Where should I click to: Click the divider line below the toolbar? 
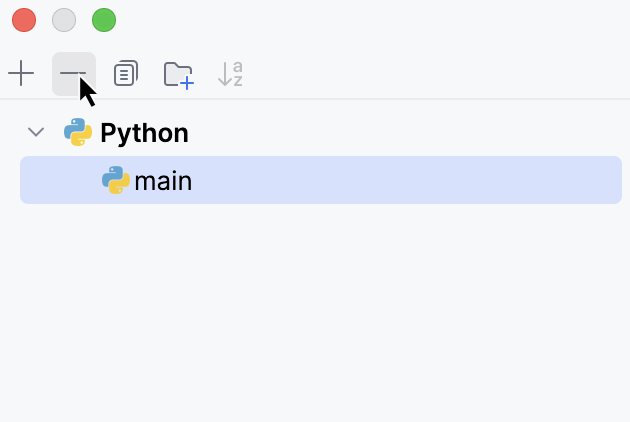(x=315, y=99)
